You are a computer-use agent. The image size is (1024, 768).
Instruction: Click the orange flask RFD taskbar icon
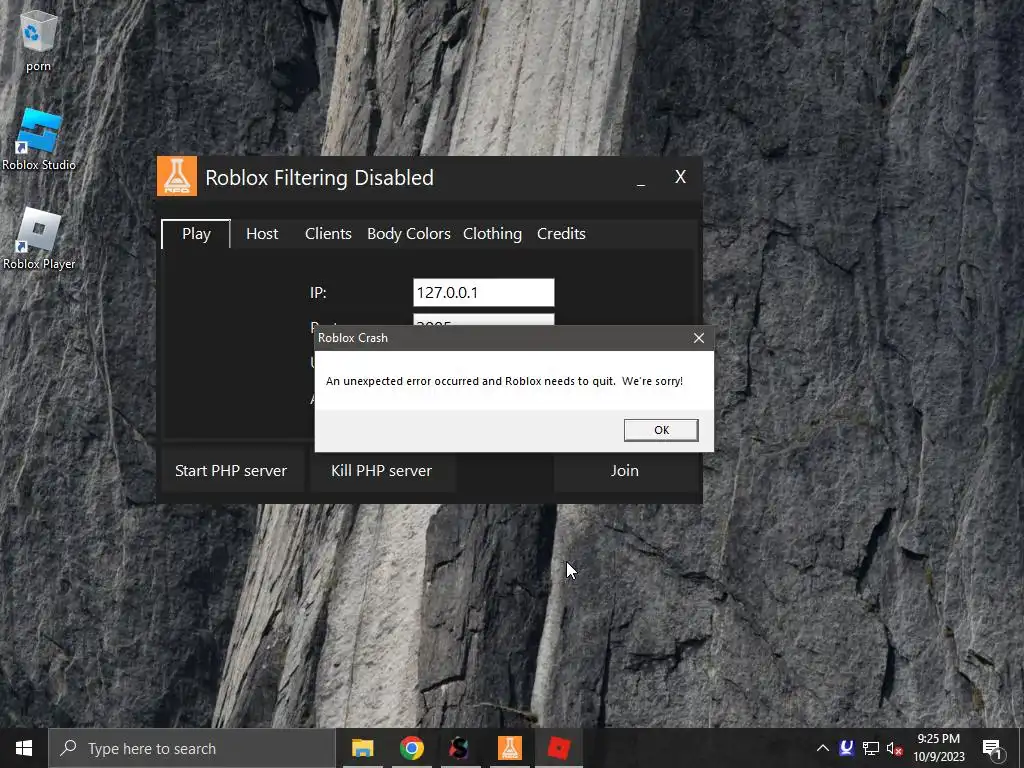click(509, 748)
